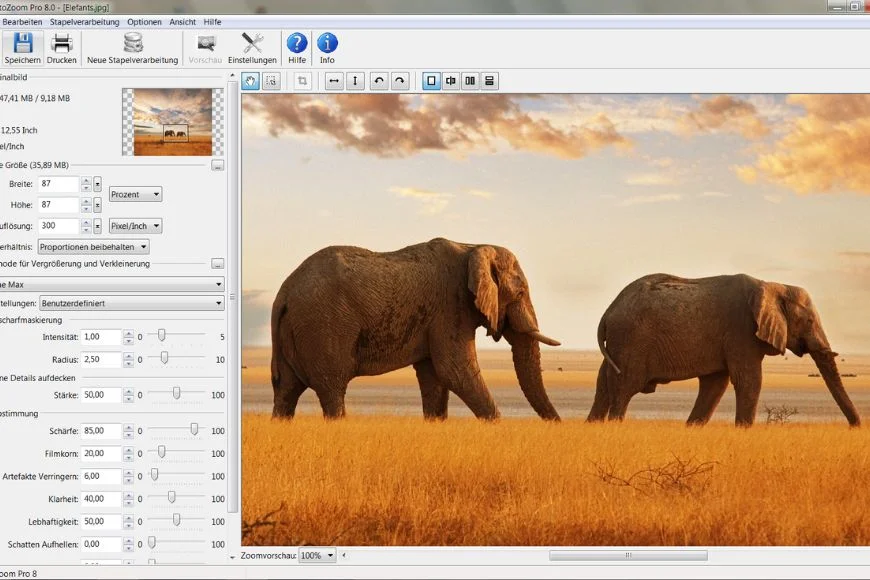The image size is (870, 580).
Task: Rotate the image clockwise
Action: click(400, 81)
